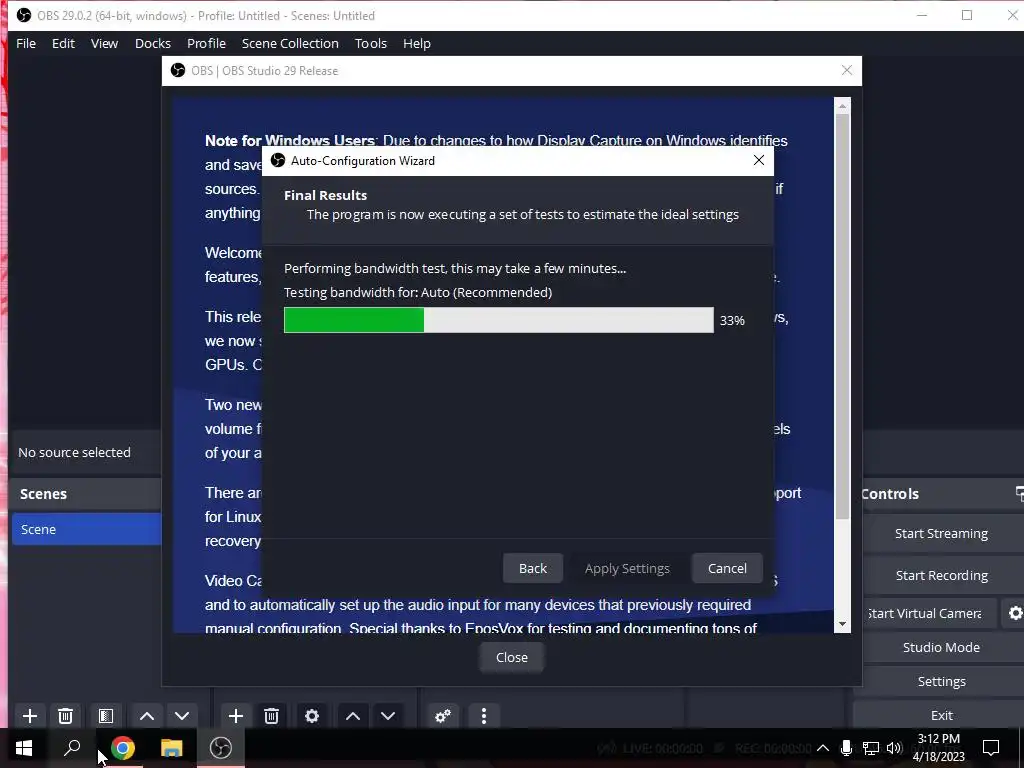Click the microphone tray icon
The width and height of the screenshot is (1024, 768).
click(x=846, y=748)
